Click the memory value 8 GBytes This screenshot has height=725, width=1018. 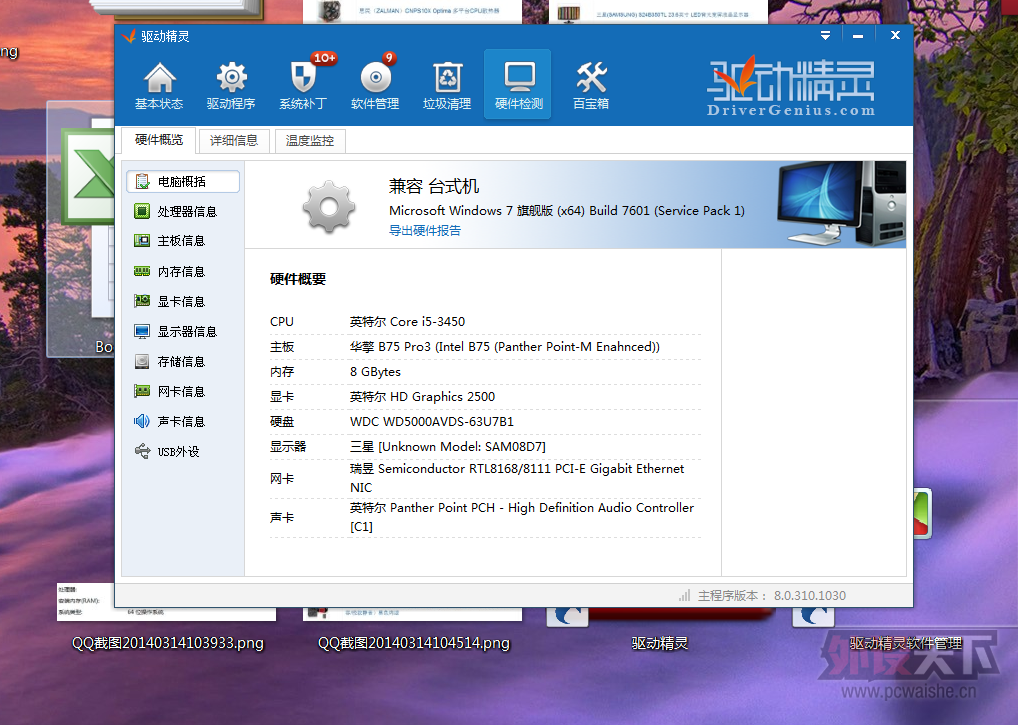click(375, 372)
